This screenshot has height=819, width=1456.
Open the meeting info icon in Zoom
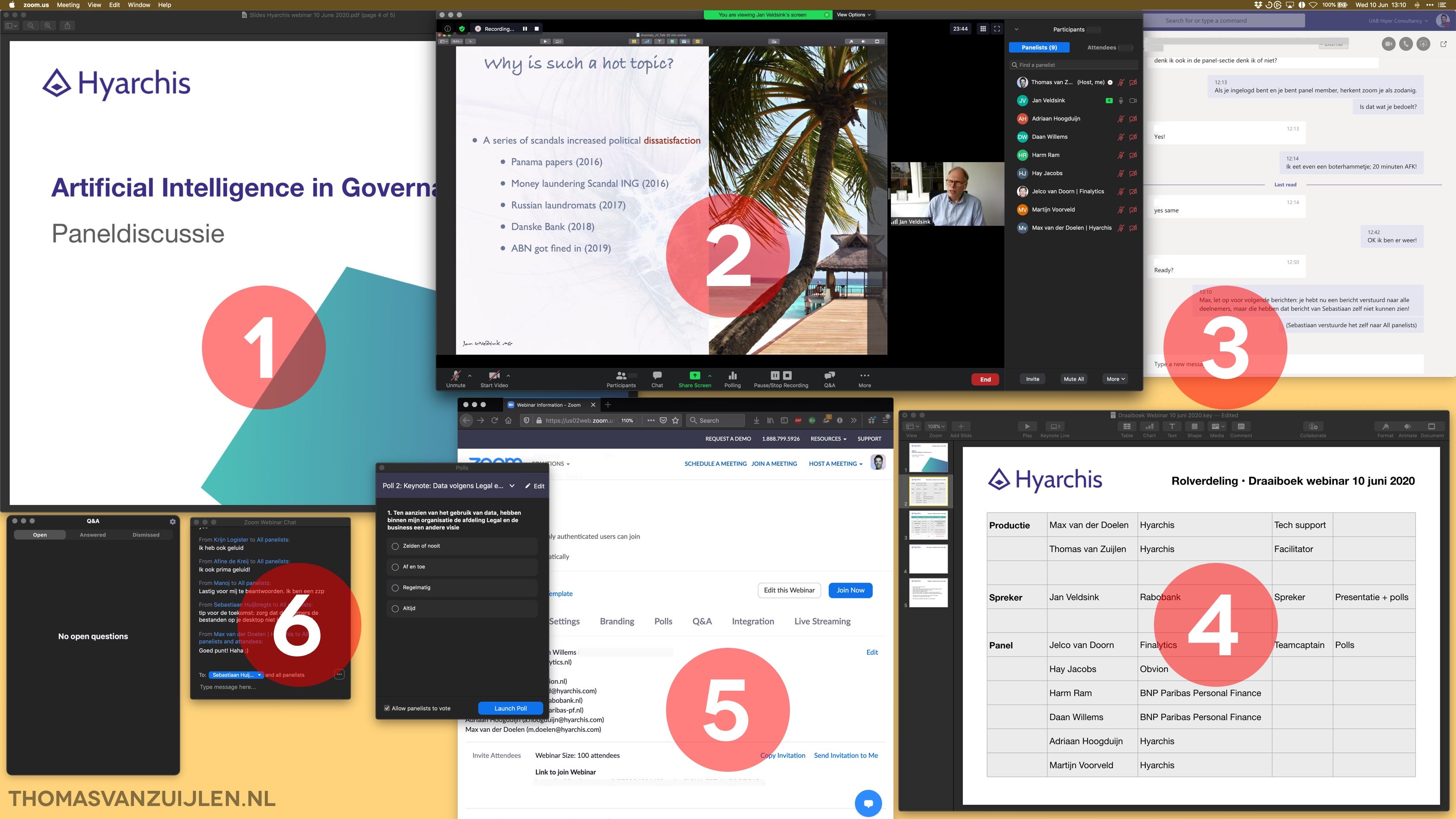(x=448, y=29)
